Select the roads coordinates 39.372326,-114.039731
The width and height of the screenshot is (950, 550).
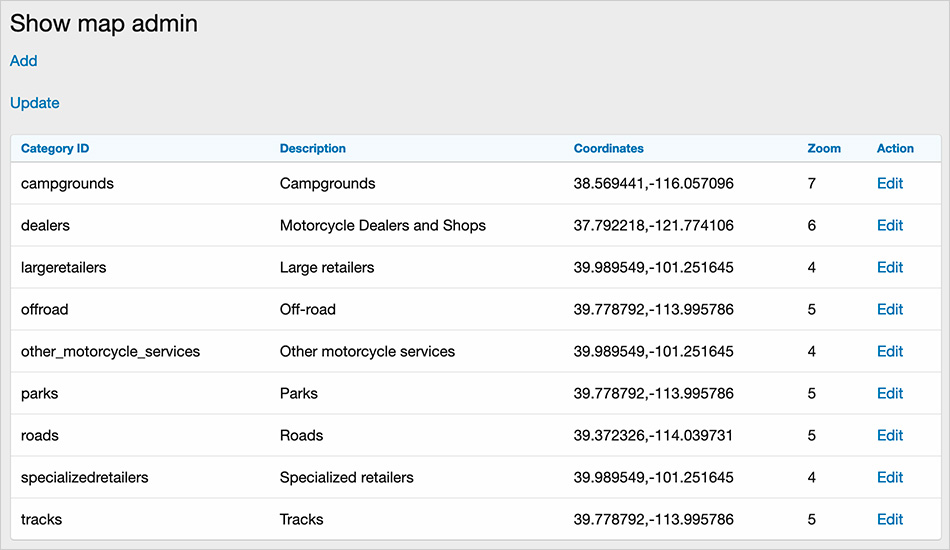653,436
